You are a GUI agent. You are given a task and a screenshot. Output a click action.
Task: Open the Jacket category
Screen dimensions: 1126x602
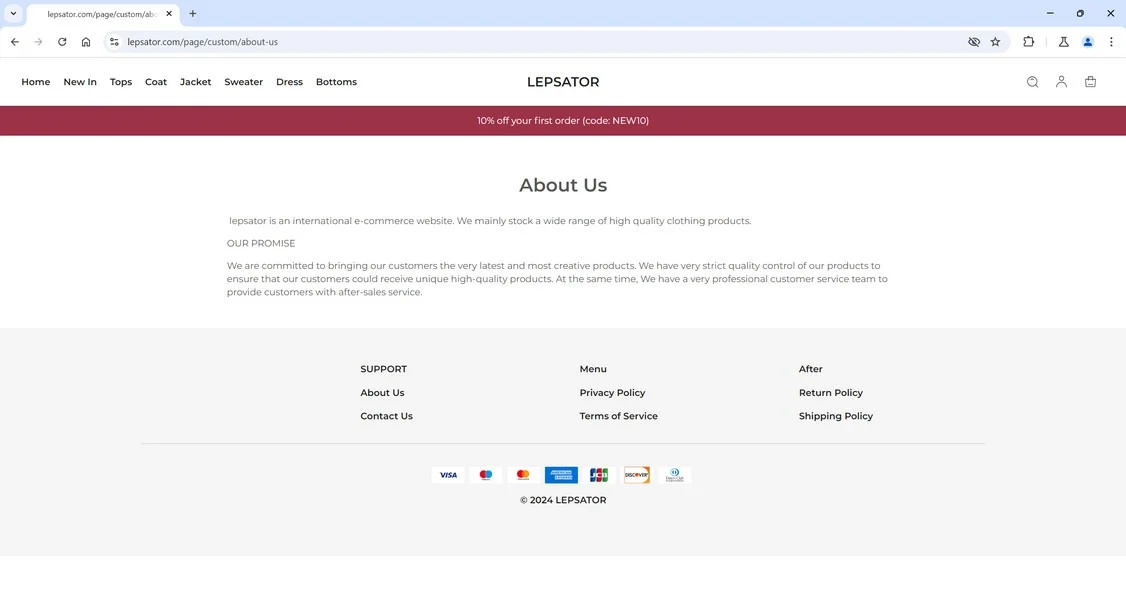[195, 82]
